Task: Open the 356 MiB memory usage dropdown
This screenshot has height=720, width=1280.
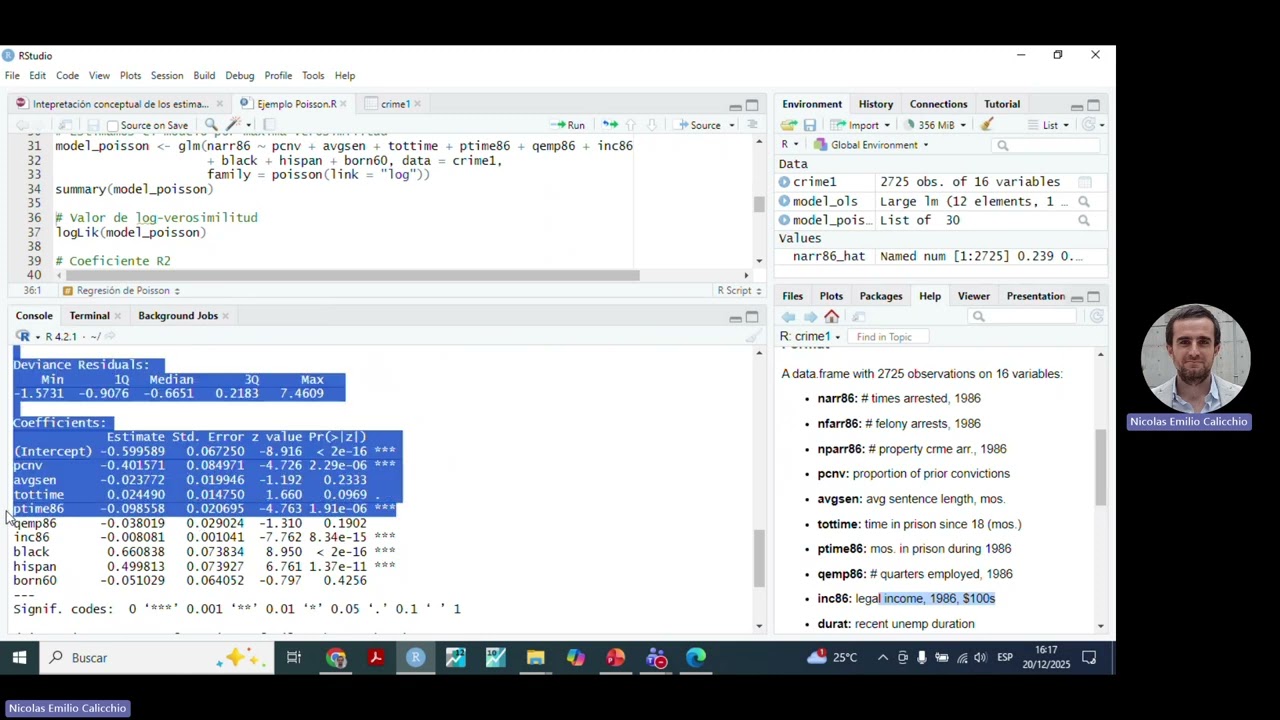Action: (936, 125)
